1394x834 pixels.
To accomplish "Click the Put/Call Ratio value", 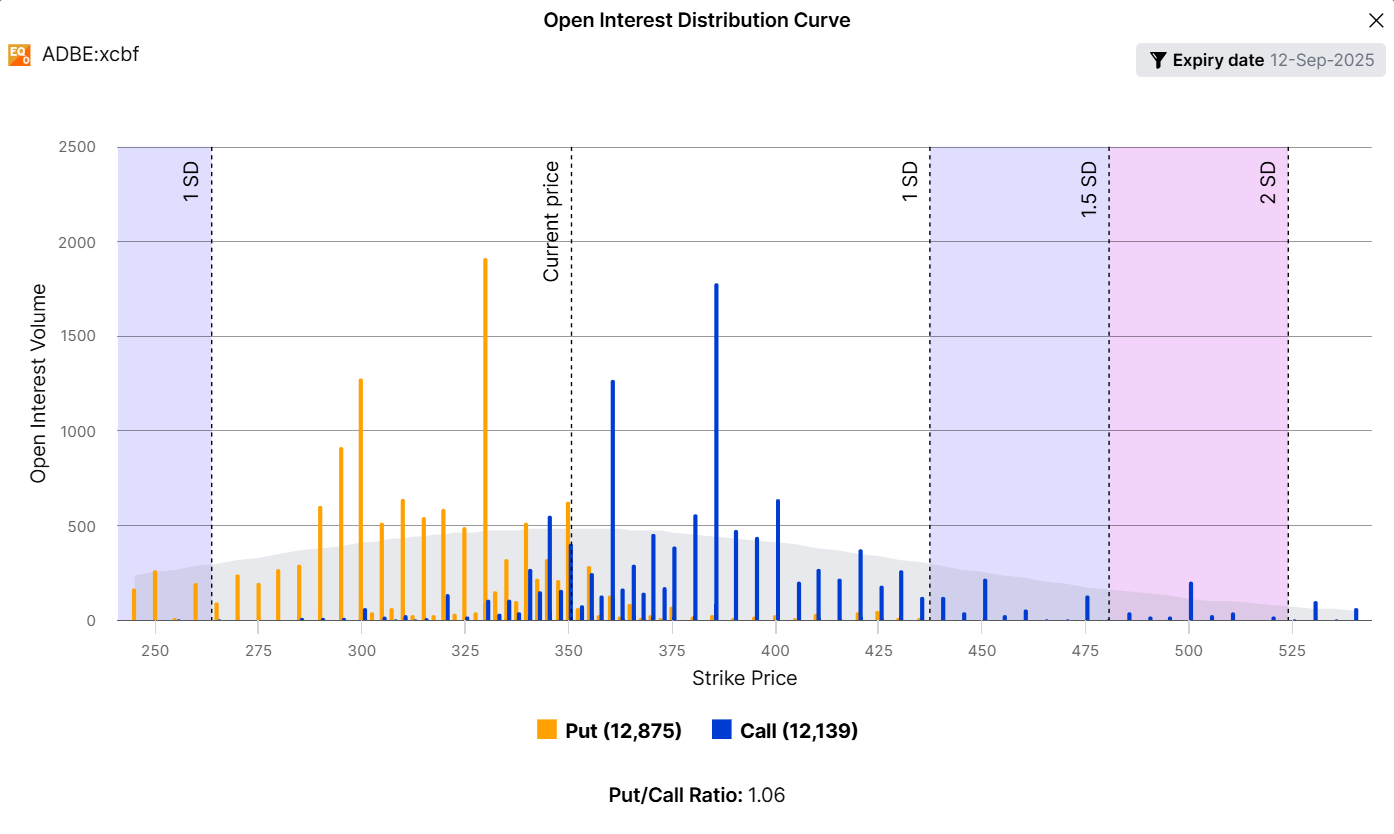I will 767,795.
